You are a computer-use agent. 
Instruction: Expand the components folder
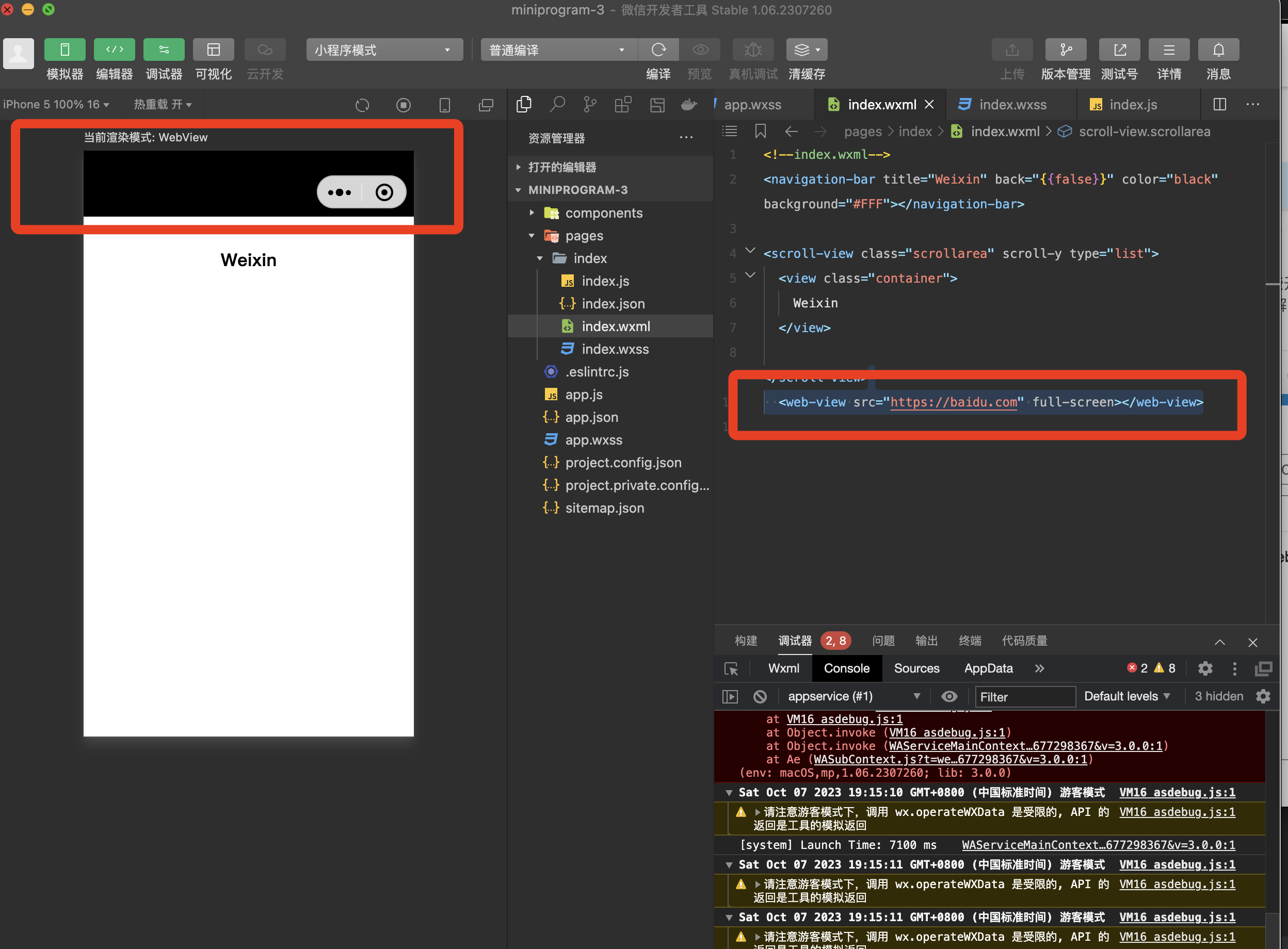tap(603, 213)
